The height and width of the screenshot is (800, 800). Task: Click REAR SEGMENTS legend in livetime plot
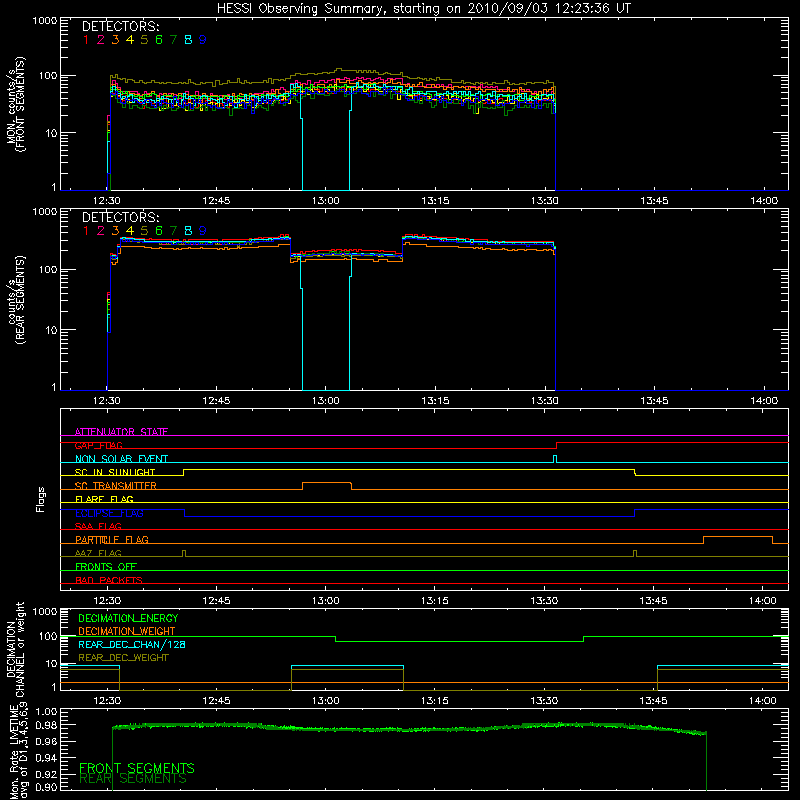133,779
